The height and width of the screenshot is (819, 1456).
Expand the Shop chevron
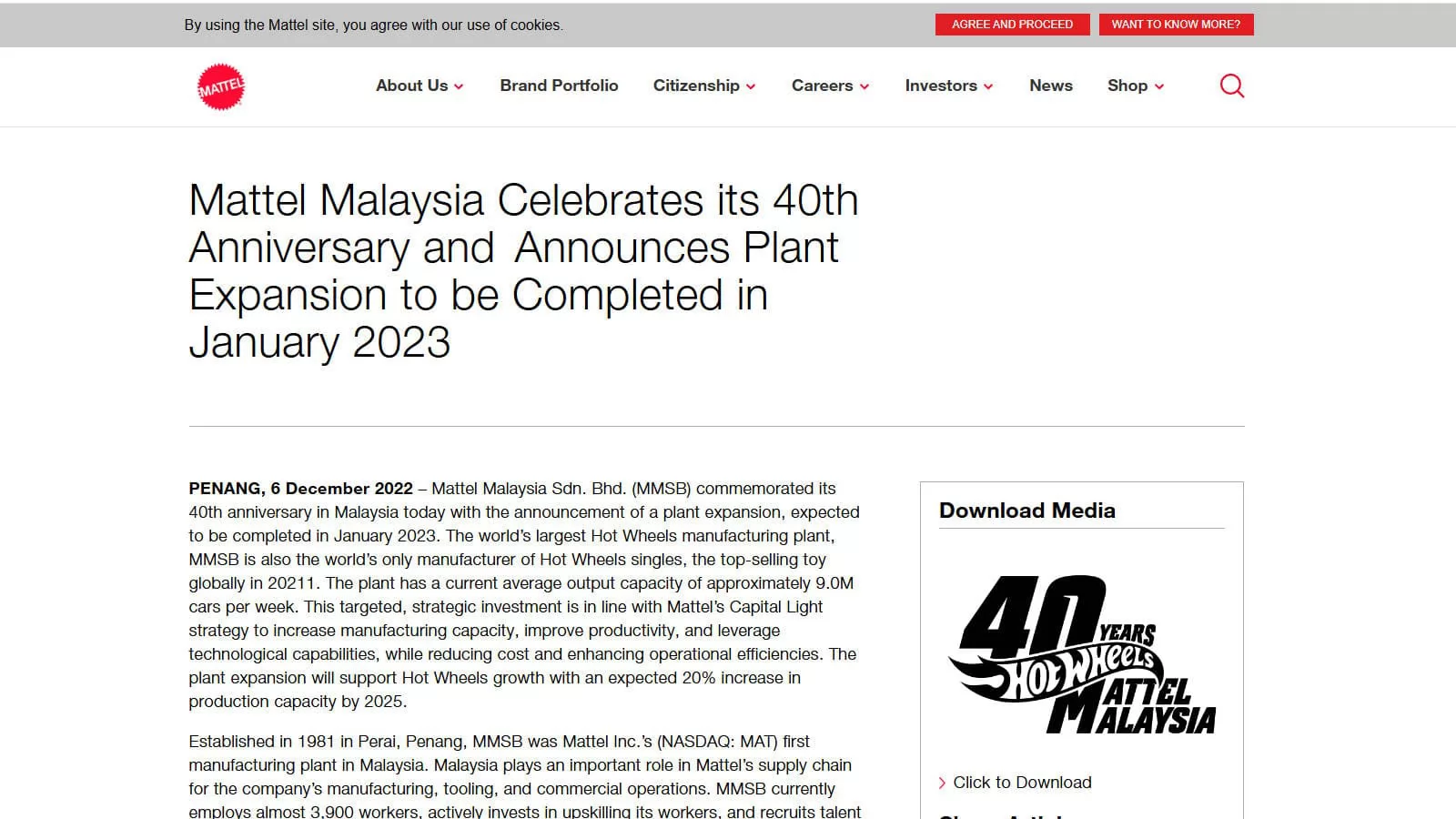(1159, 86)
